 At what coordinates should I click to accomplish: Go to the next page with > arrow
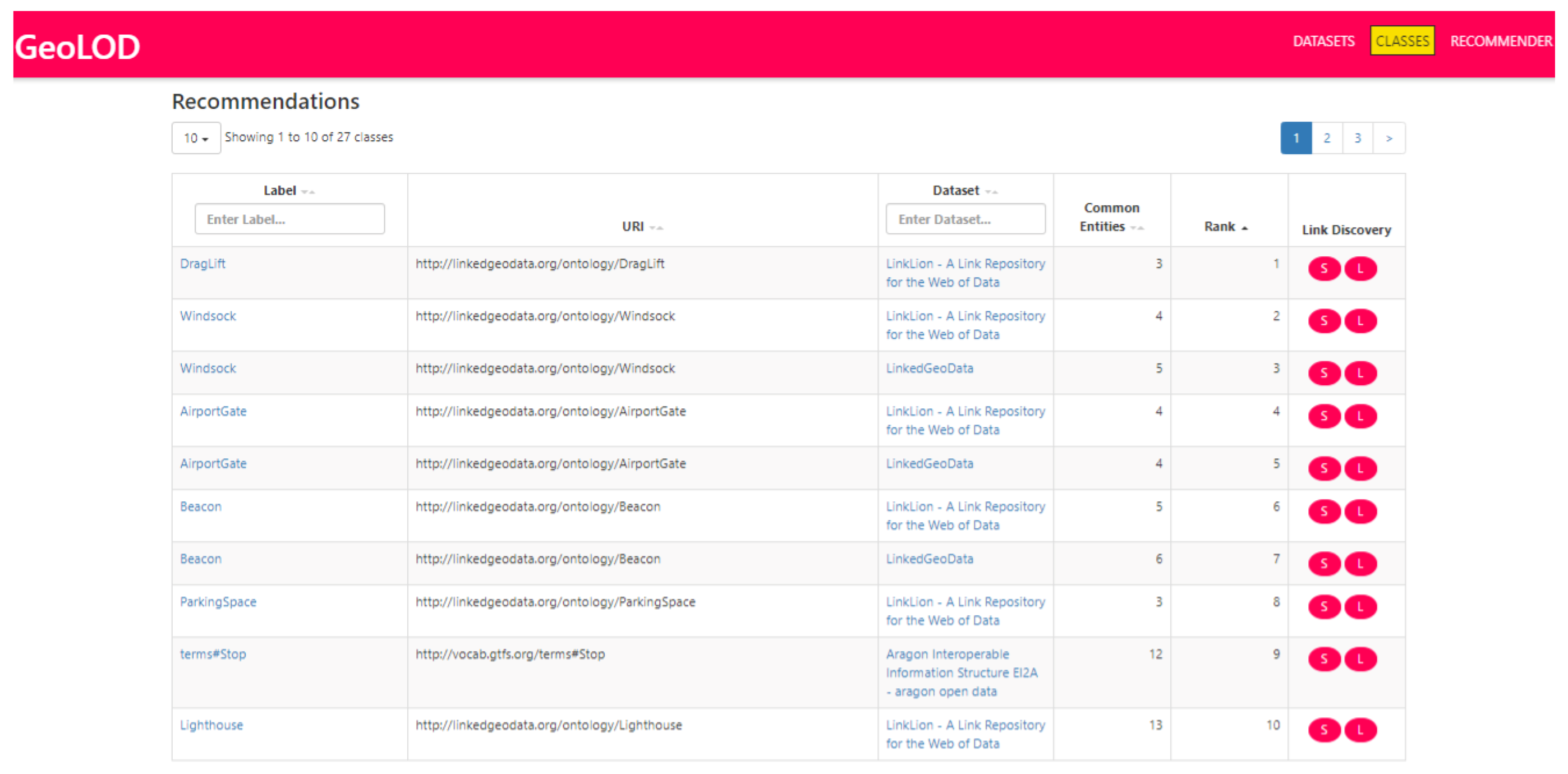(1388, 138)
